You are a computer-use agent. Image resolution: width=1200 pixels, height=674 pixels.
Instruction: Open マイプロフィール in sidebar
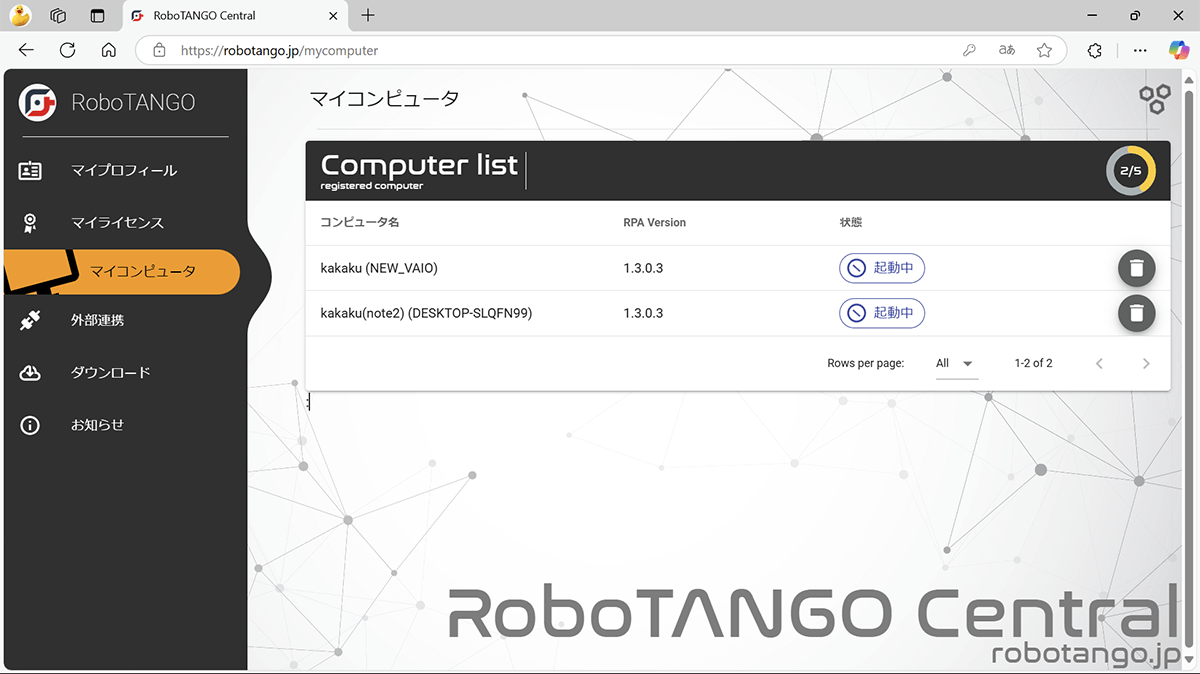click(x=123, y=170)
